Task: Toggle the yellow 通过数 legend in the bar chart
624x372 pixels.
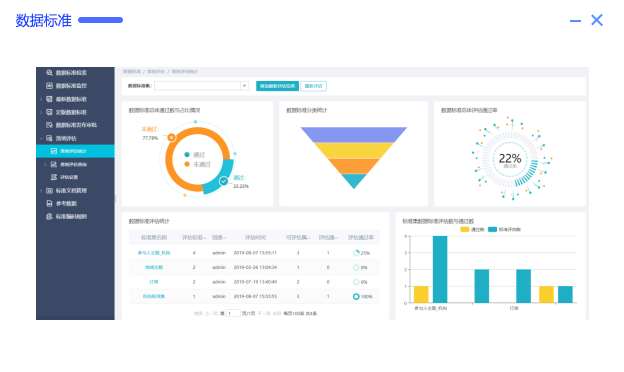Action: point(472,230)
